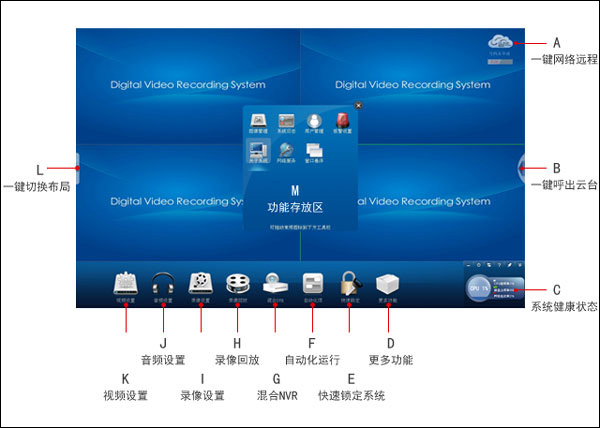
Task: Click left-edge layout switch handle
Action: pos(78,168)
